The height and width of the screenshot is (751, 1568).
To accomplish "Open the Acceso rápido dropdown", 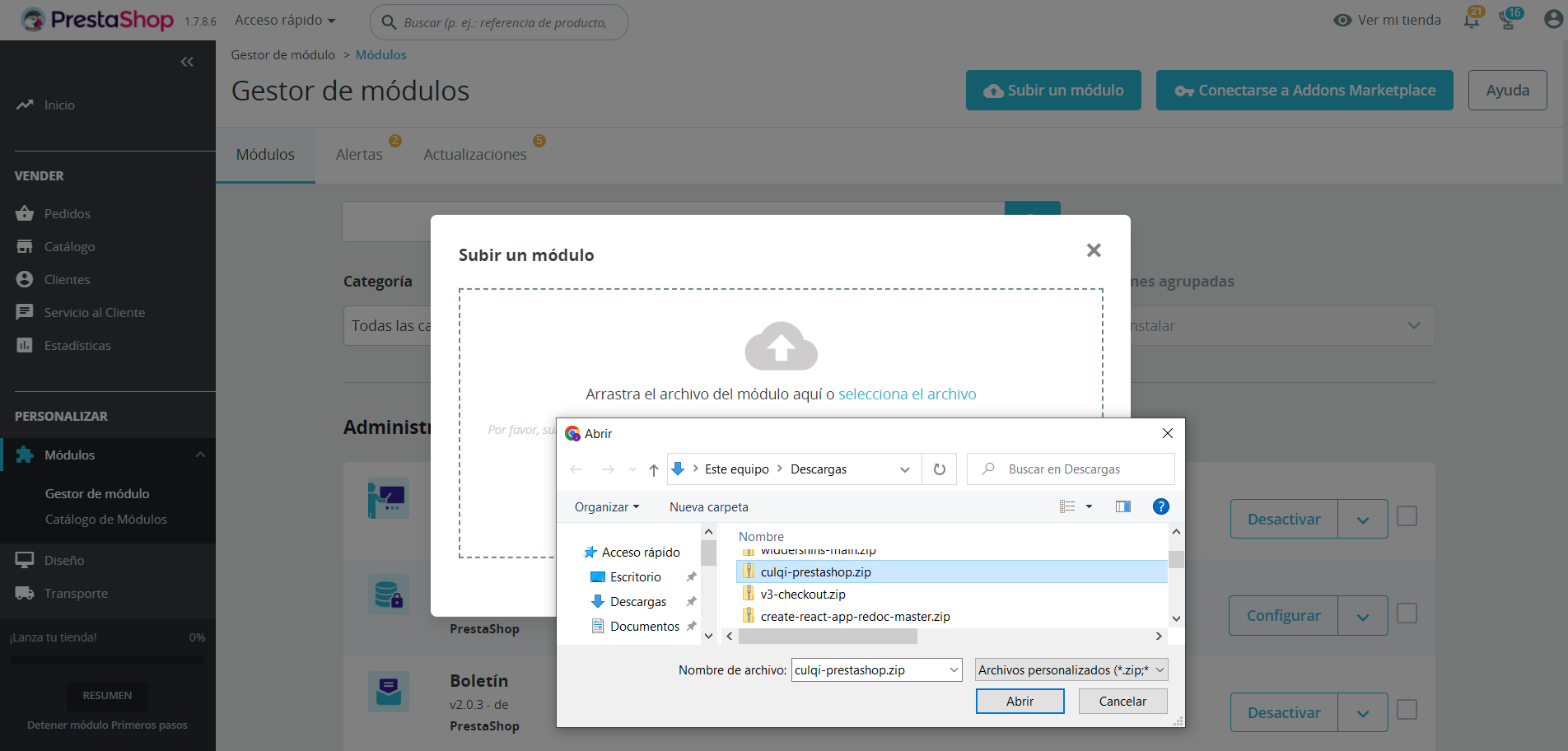I will (284, 20).
